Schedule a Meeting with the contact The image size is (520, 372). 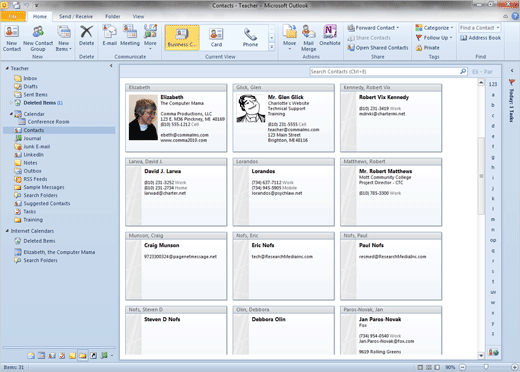click(x=130, y=36)
